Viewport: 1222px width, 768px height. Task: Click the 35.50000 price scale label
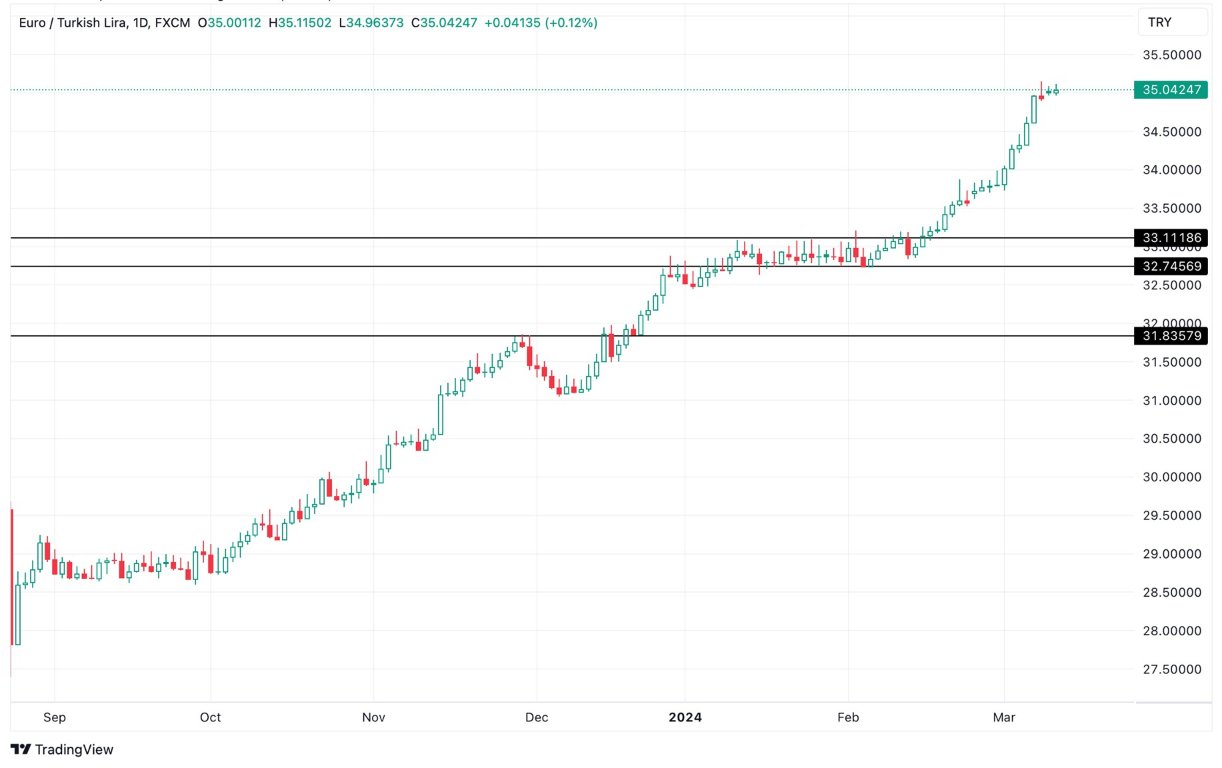(x=1171, y=54)
